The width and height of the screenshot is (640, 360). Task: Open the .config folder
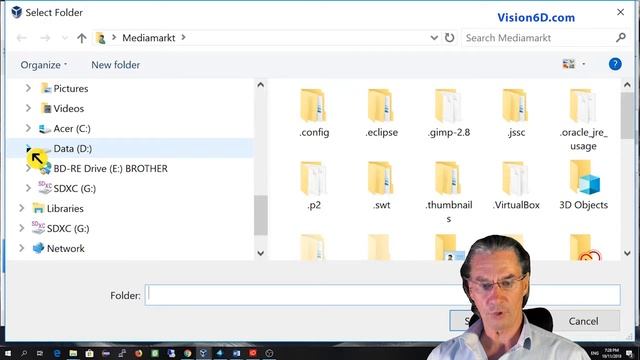point(313,113)
